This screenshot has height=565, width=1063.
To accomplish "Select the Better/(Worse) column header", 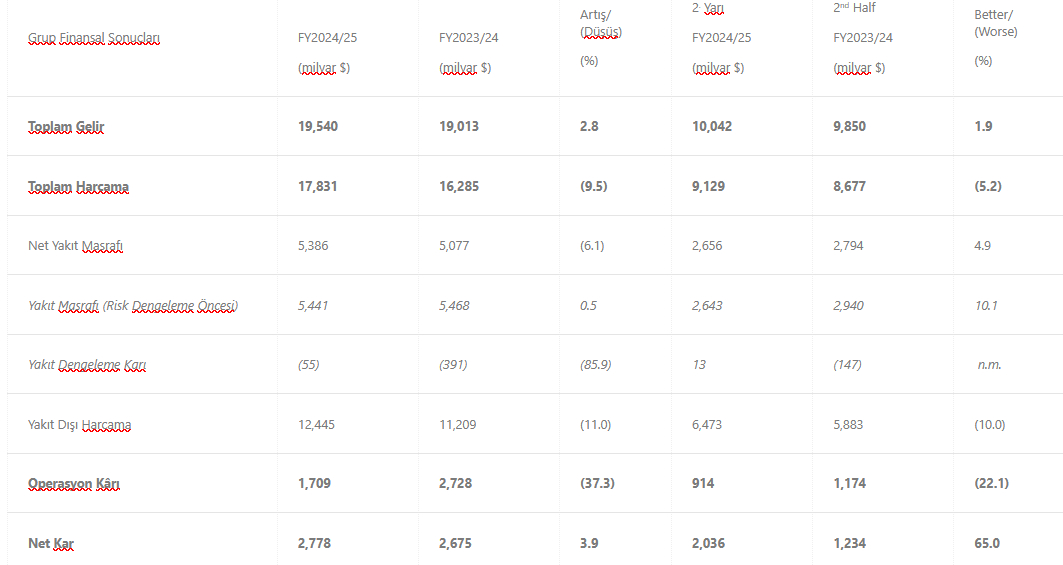I will (996, 23).
